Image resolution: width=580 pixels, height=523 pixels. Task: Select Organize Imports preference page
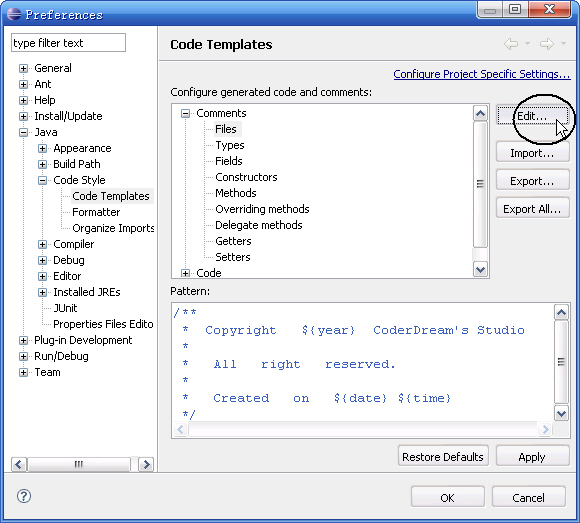[x=113, y=228]
